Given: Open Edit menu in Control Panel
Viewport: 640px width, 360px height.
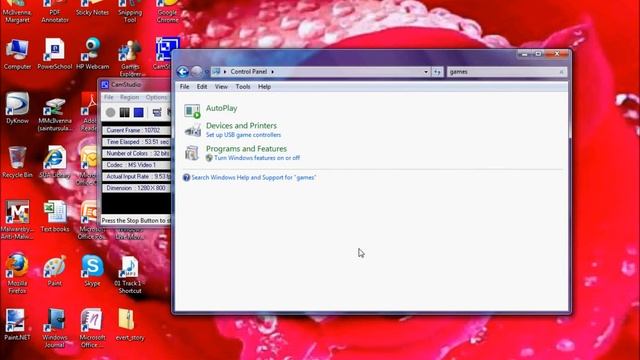Looking at the screenshot, I should (x=202, y=87).
